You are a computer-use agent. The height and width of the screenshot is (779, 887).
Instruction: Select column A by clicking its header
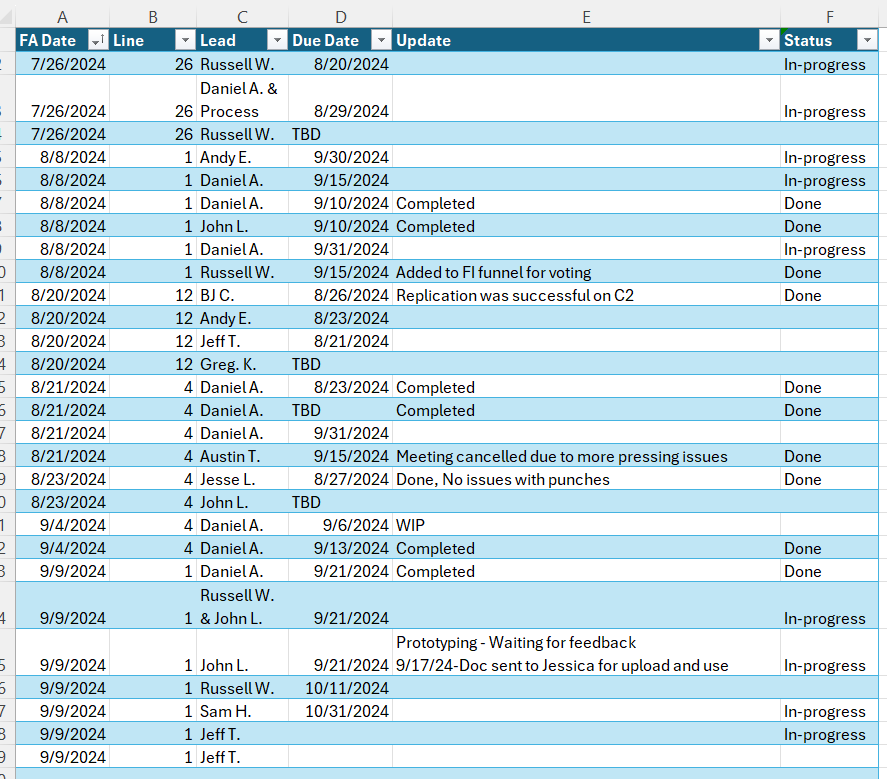coord(62,17)
